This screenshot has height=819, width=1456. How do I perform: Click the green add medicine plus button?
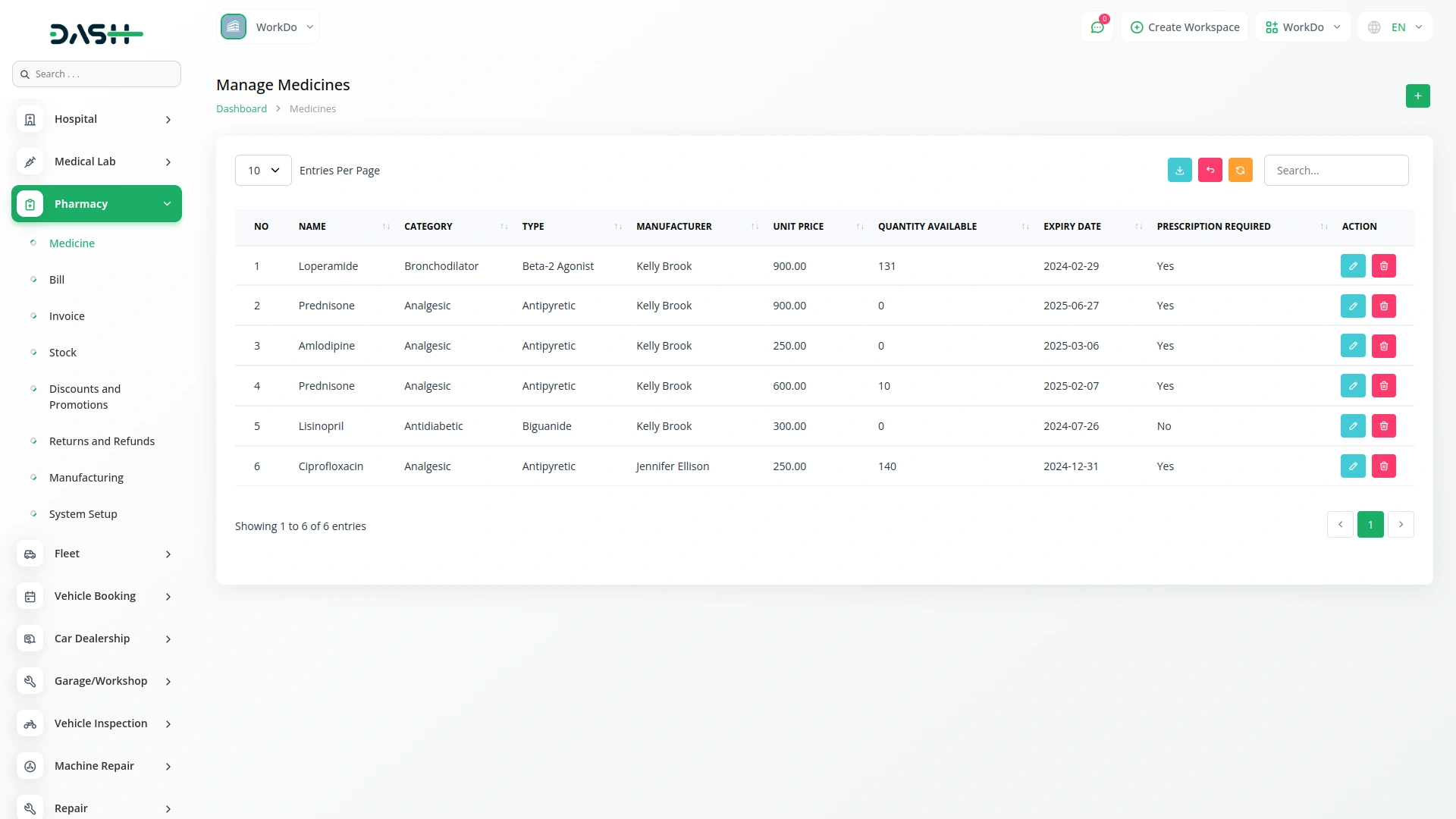(x=1417, y=96)
